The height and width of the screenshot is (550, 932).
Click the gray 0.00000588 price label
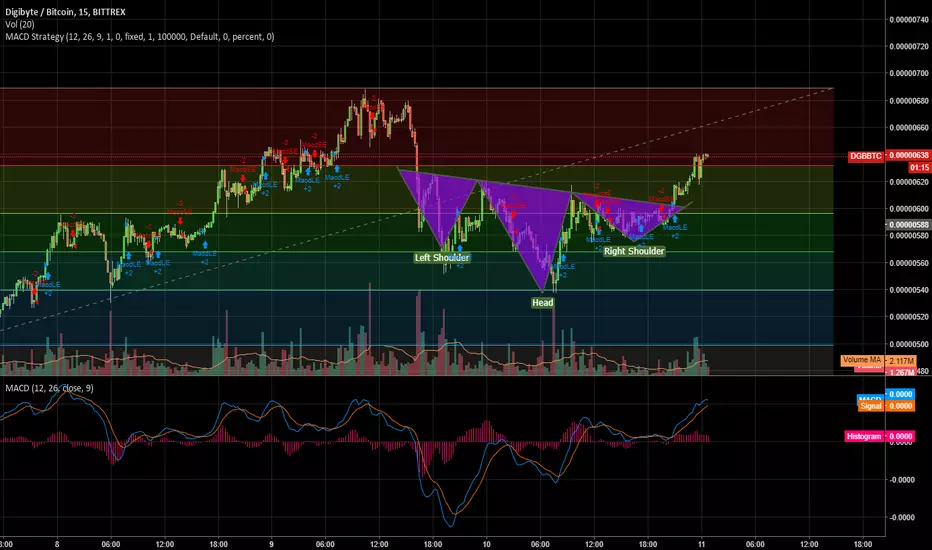coord(908,225)
